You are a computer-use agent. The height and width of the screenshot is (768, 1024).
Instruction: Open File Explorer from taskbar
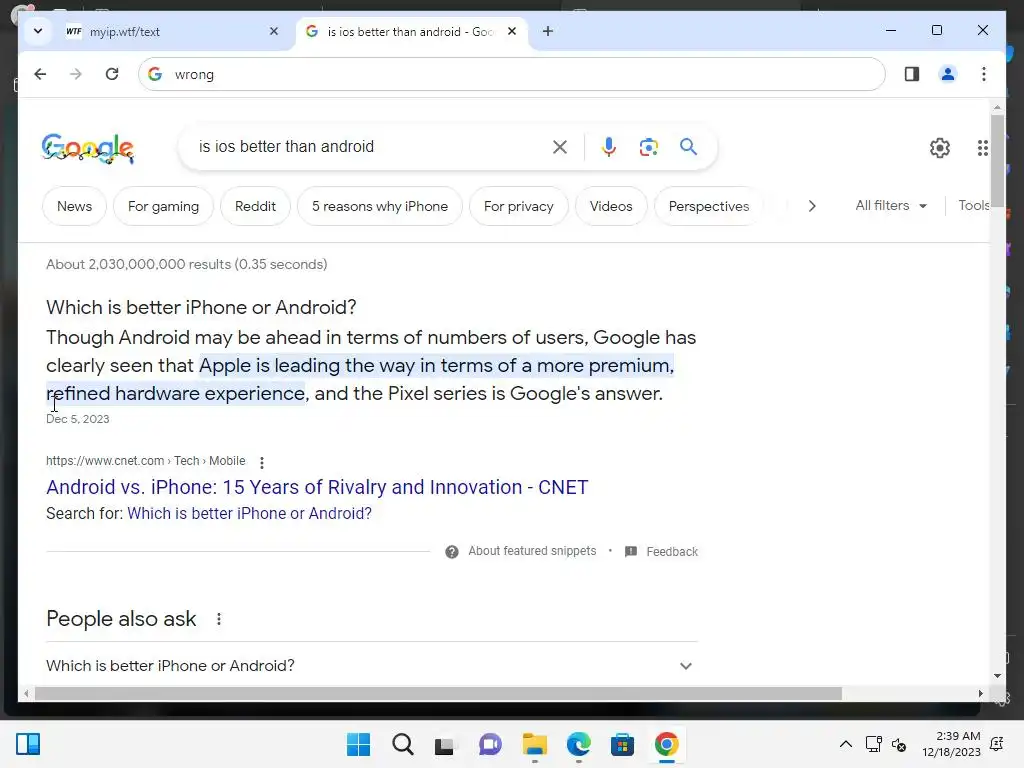534,744
